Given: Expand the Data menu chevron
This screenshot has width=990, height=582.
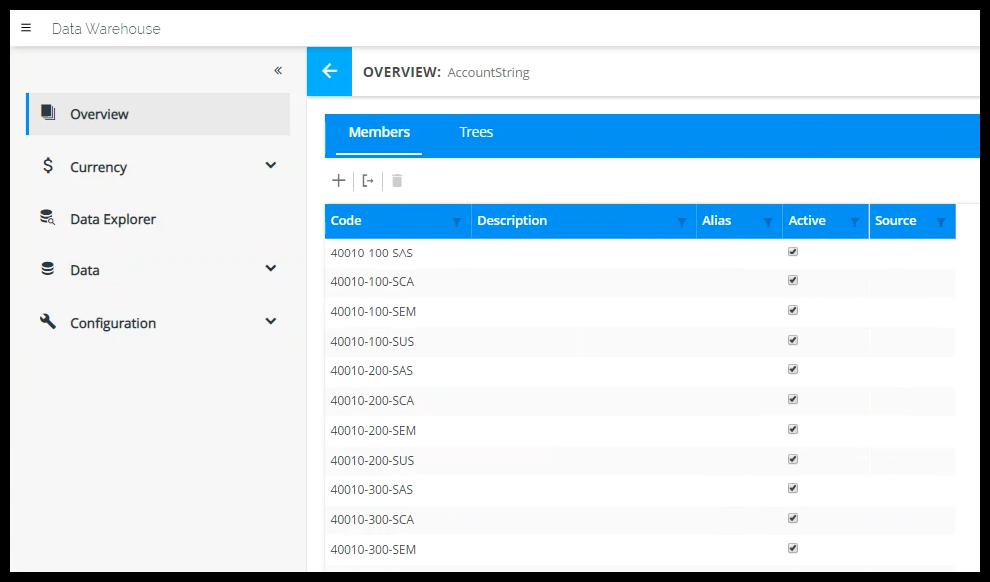Looking at the screenshot, I should pyautogui.click(x=270, y=269).
